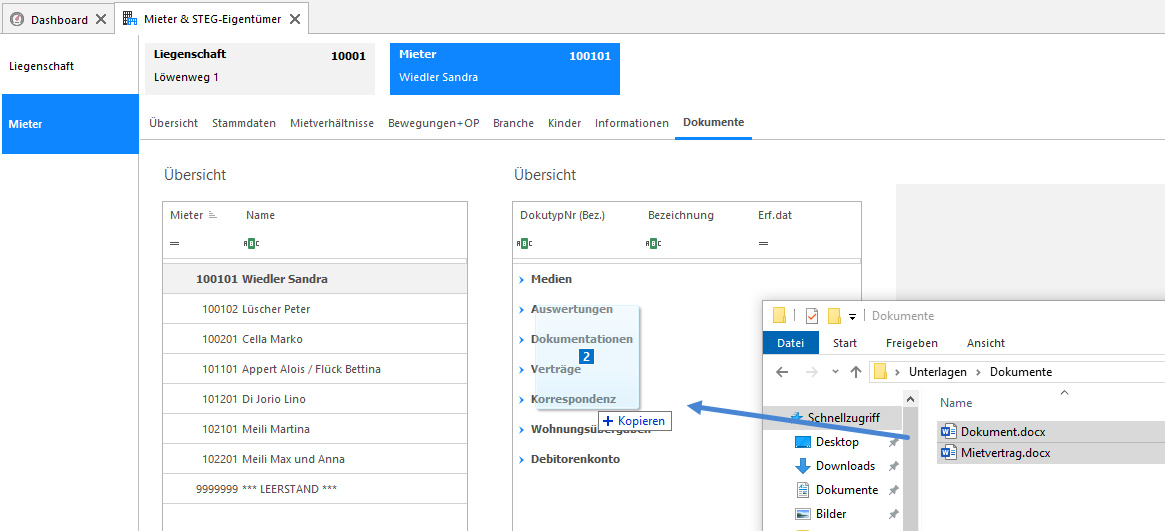
Task: Open Bilder in Explorer navigation pane
Action: pyautogui.click(x=831, y=514)
